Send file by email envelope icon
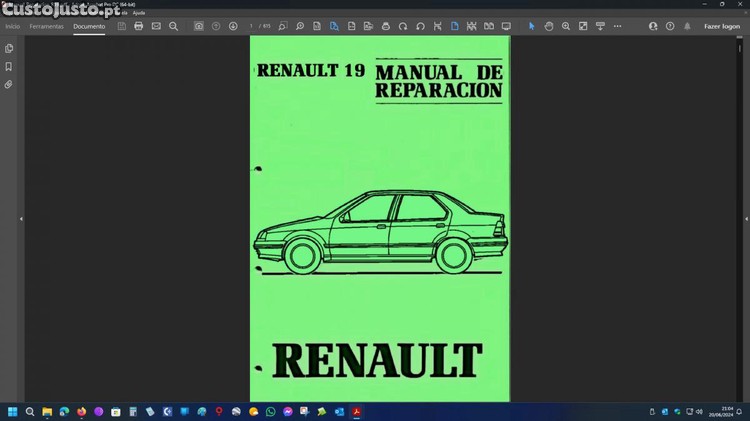 tap(156, 26)
